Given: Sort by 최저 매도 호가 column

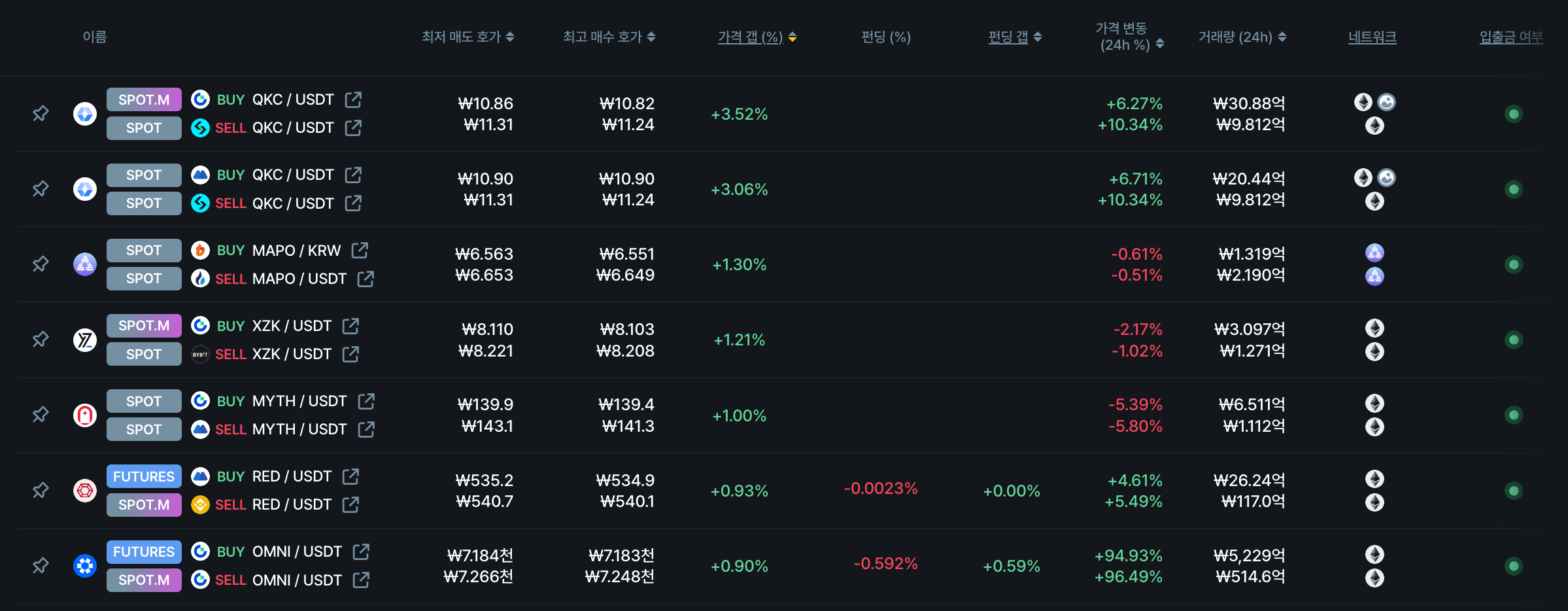Looking at the screenshot, I should tap(468, 37).
